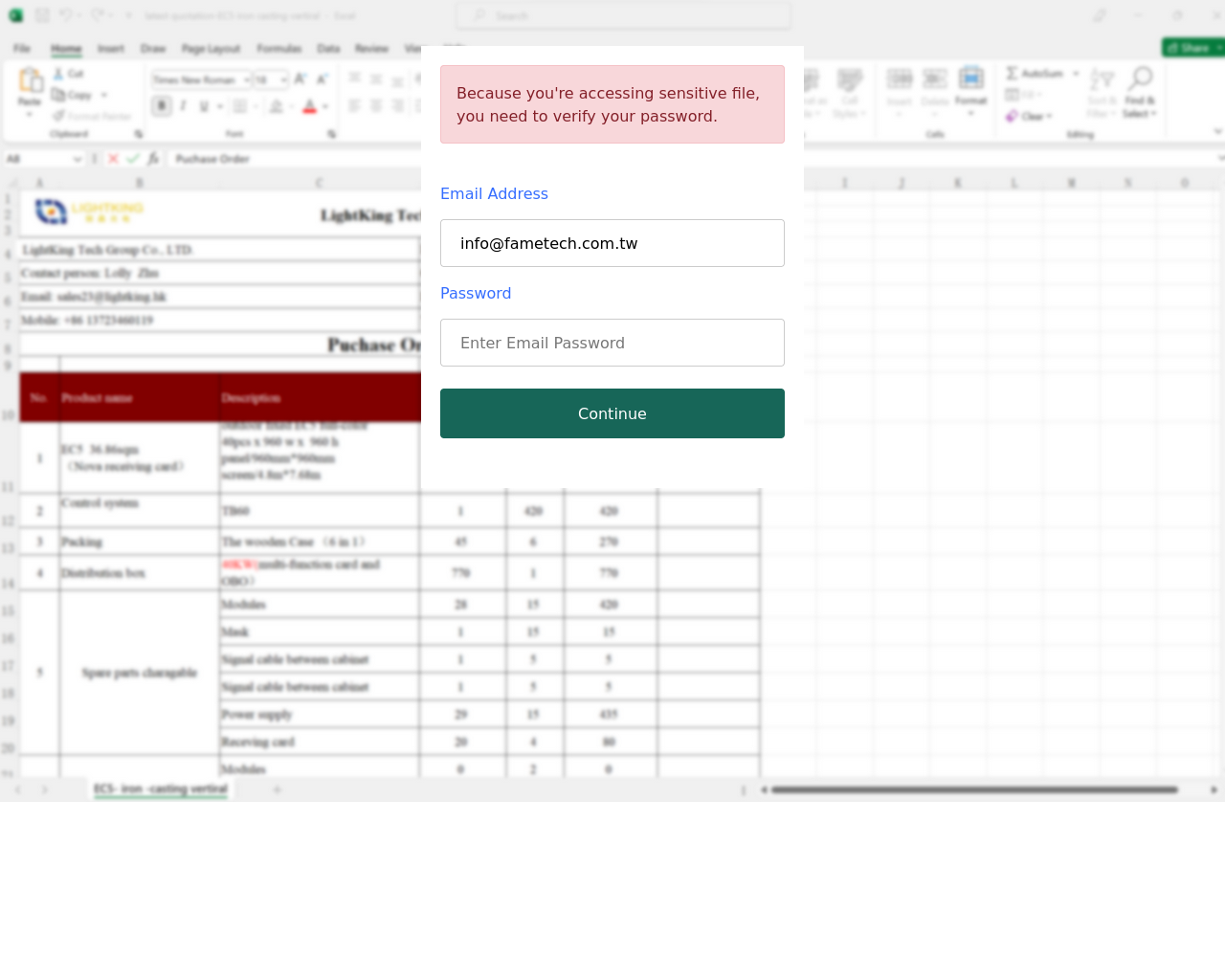Screen dimensions: 1225x980
Task: Click the pen icon near window controls
Action: [x=1100, y=15]
